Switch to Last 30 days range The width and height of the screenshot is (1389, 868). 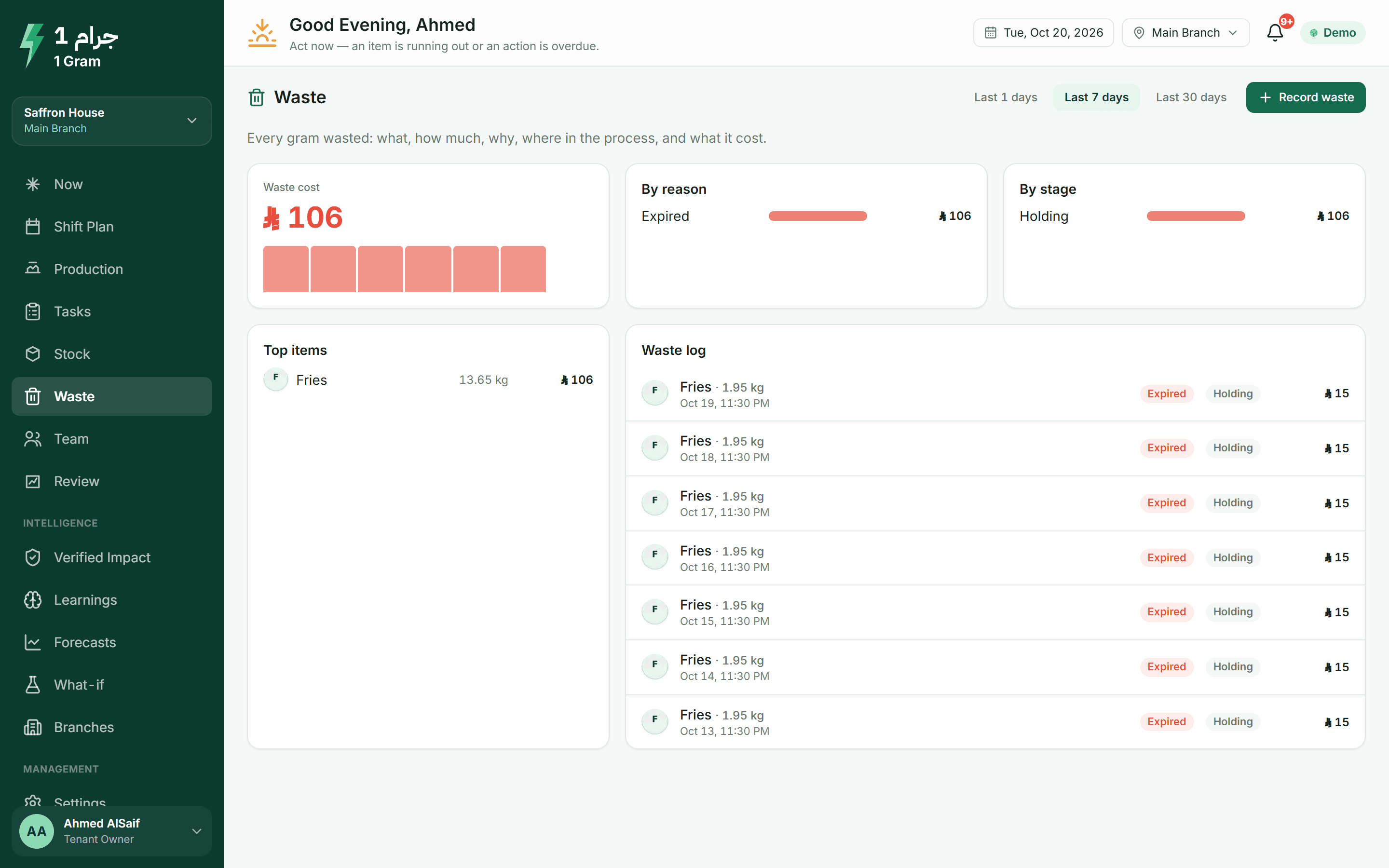coord(1191,97)
